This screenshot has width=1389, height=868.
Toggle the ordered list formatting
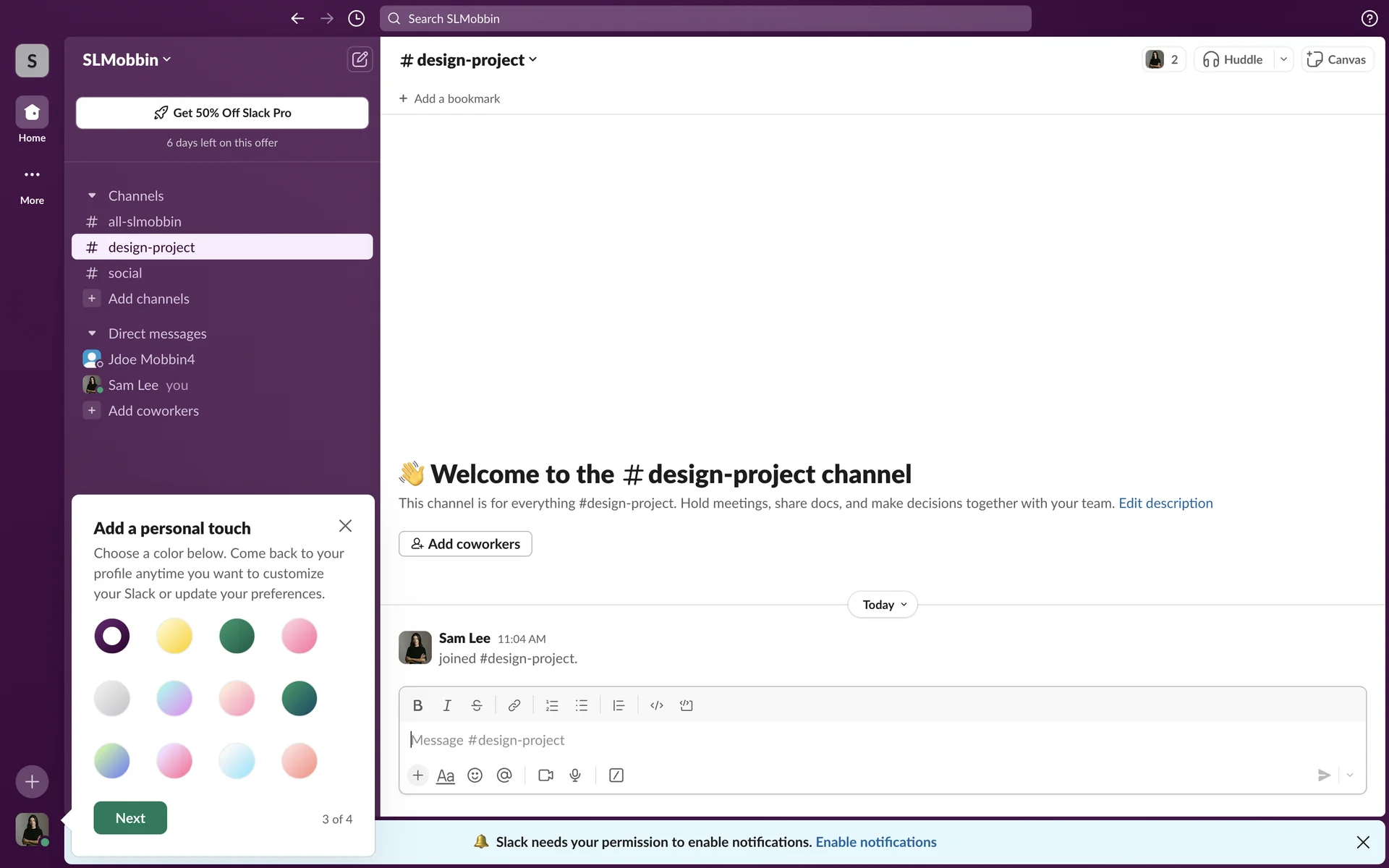pos(552,705)
